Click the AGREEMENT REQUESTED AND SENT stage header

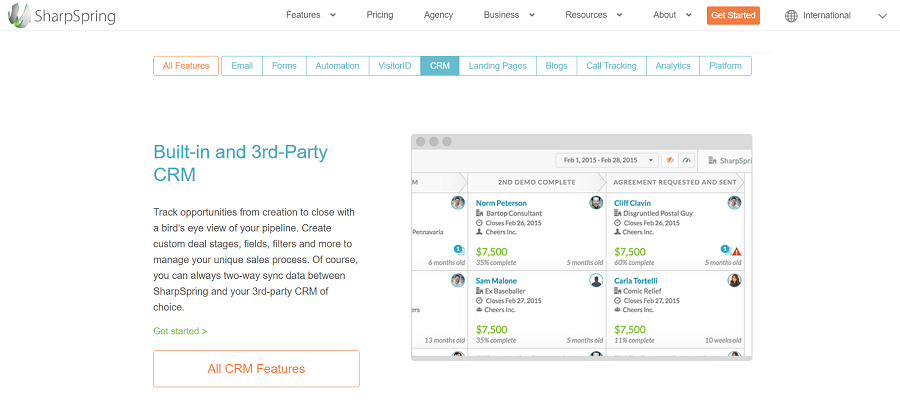point(674,182)
